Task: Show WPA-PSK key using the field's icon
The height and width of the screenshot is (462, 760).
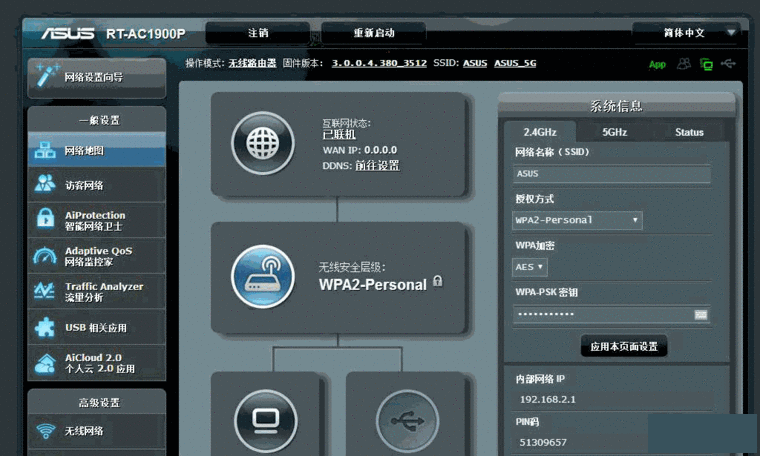Action: [x=701, y=315]
